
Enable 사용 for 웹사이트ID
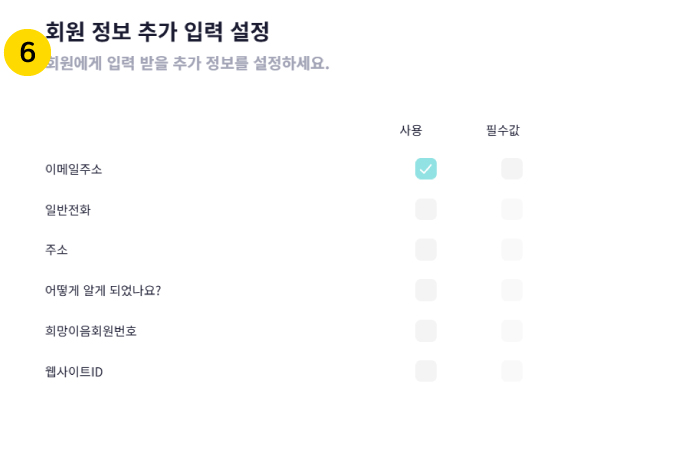click(x=426, y=371)
